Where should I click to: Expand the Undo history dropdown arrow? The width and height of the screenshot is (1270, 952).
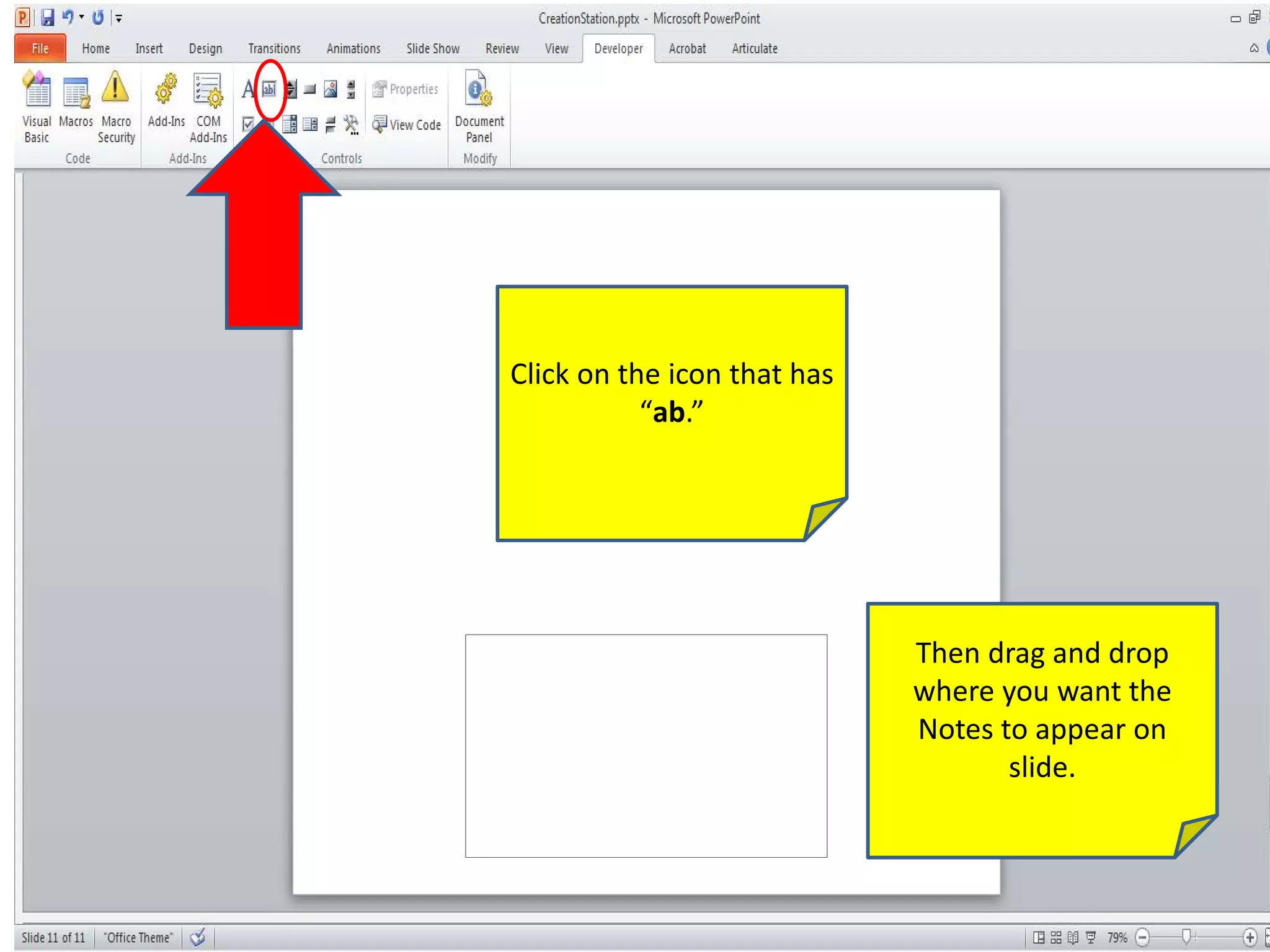tap(82, 17)
